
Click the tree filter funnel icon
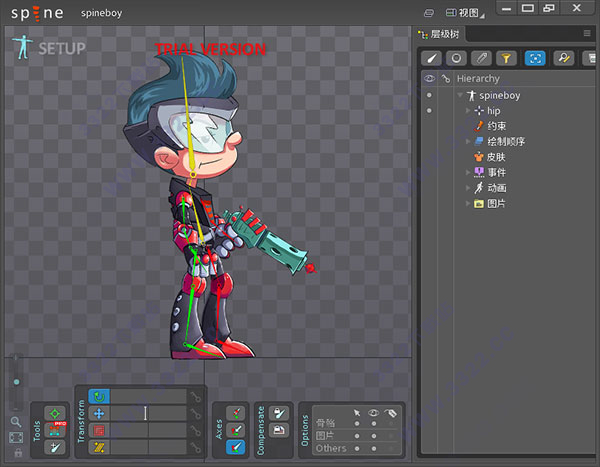pos(507,59)
